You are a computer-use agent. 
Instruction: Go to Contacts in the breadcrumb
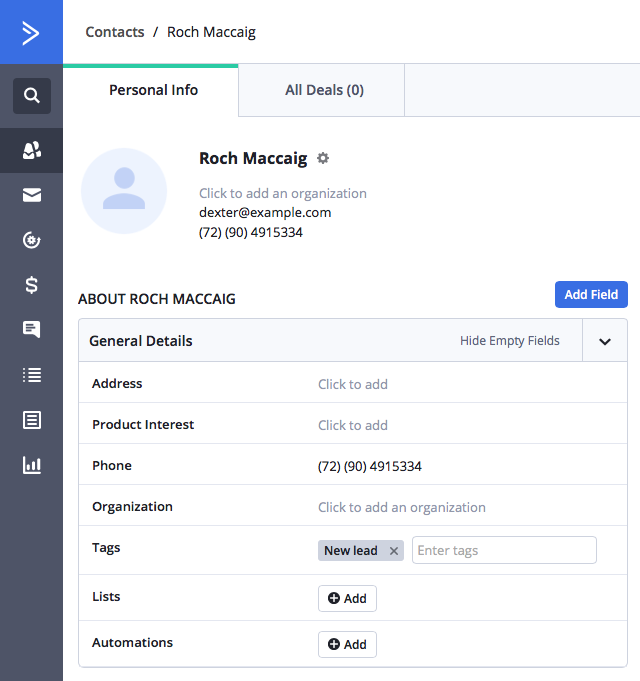115,32
